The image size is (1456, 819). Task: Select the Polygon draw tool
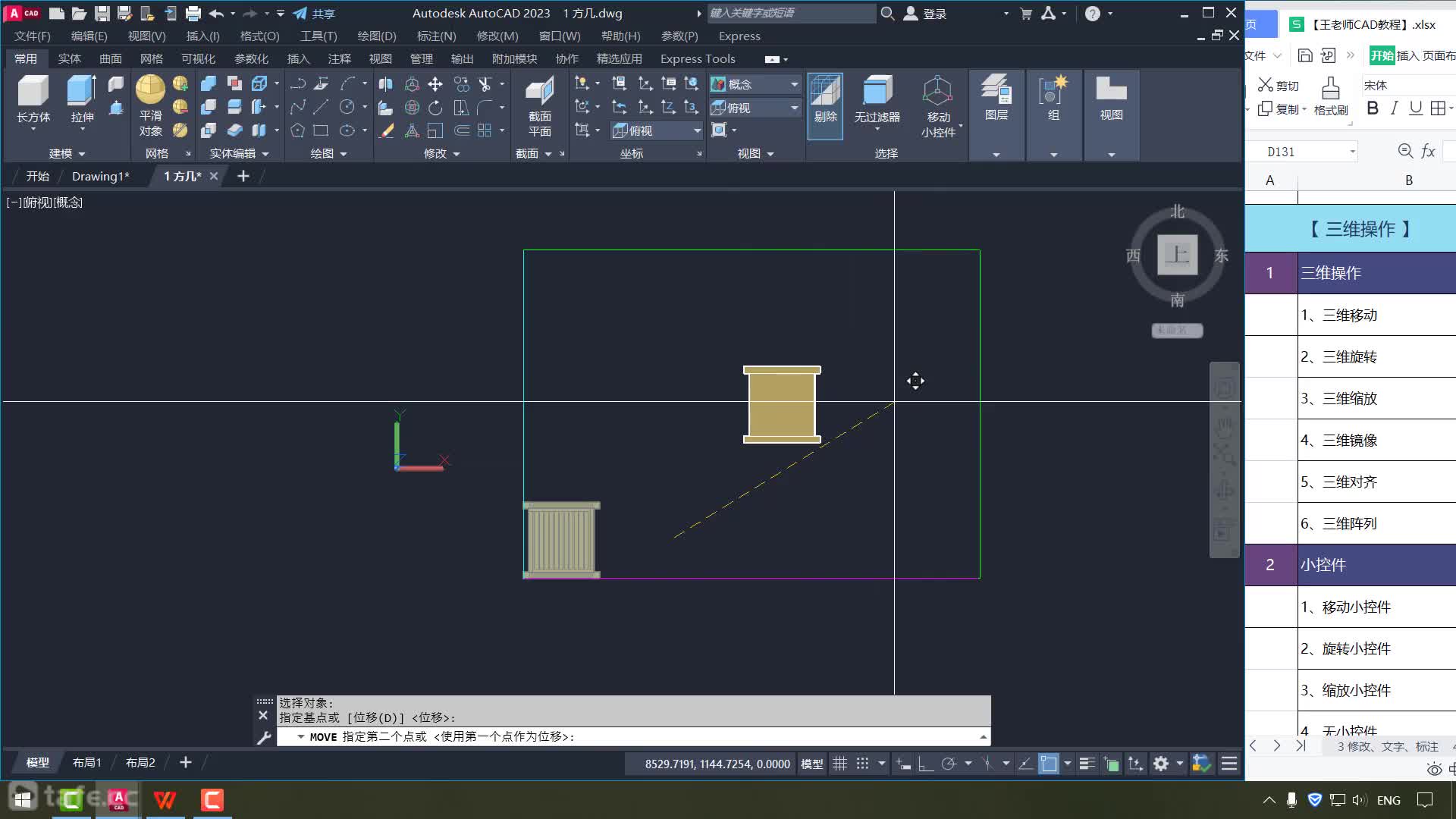(298, 130)
